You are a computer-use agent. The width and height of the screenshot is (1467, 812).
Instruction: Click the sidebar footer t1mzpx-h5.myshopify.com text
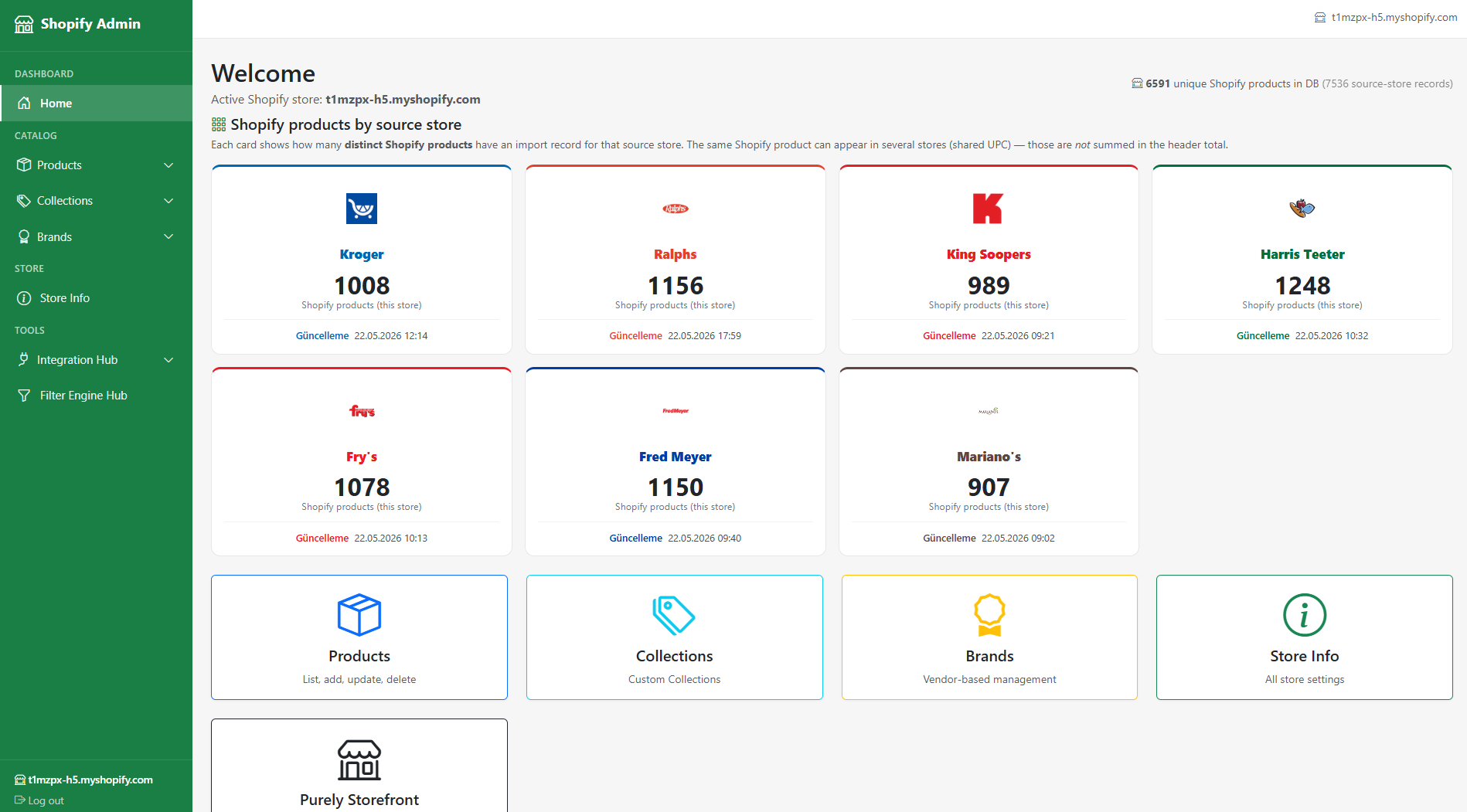tap(90, 780)
